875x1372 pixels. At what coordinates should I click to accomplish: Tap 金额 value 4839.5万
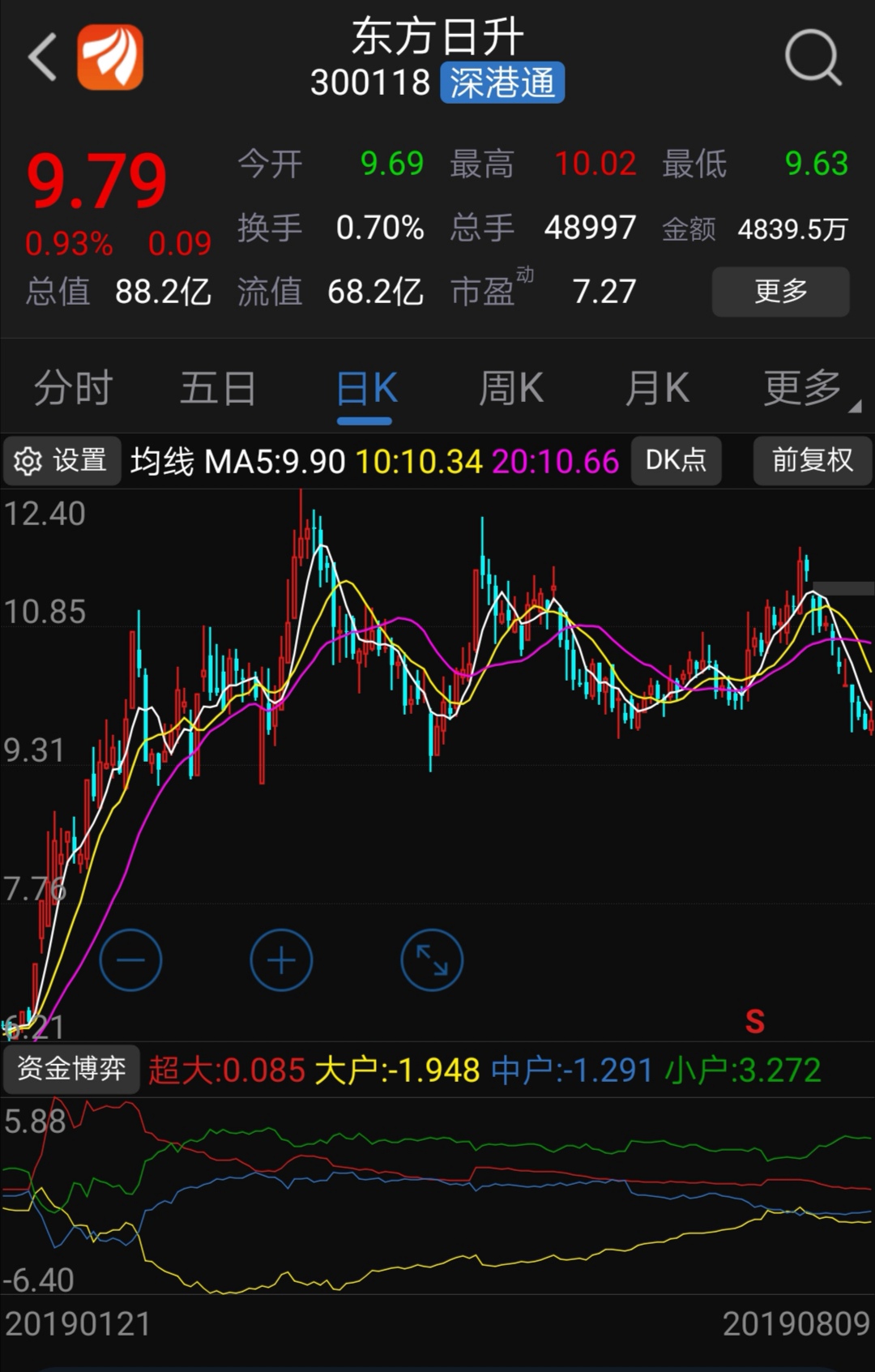(792, 229)
